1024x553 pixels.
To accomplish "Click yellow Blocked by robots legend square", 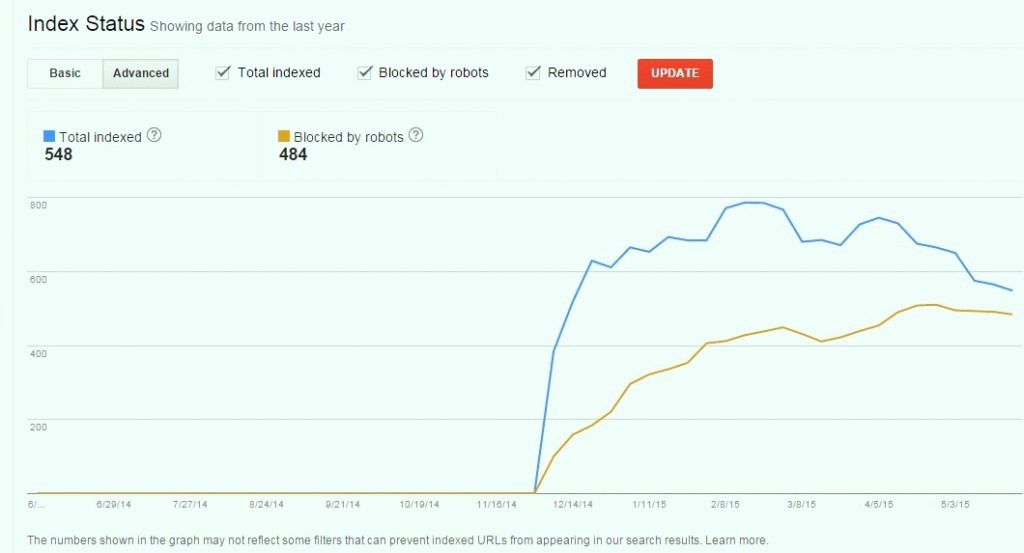I will pyautogui.click(x=284, y=136).
